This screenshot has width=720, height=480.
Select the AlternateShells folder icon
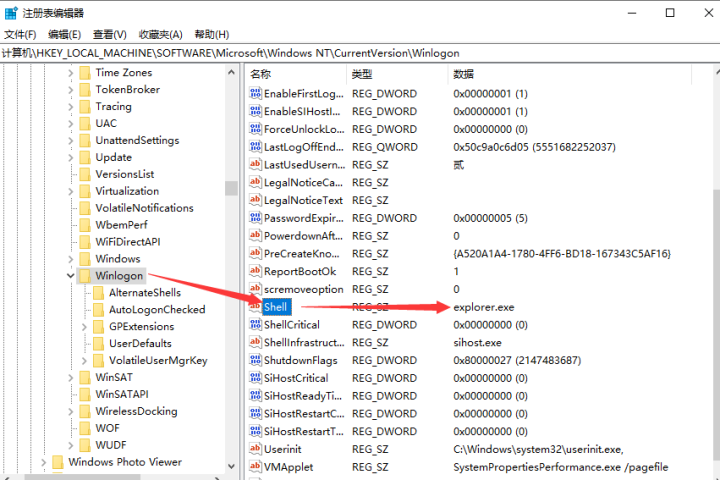coord(98,293)
